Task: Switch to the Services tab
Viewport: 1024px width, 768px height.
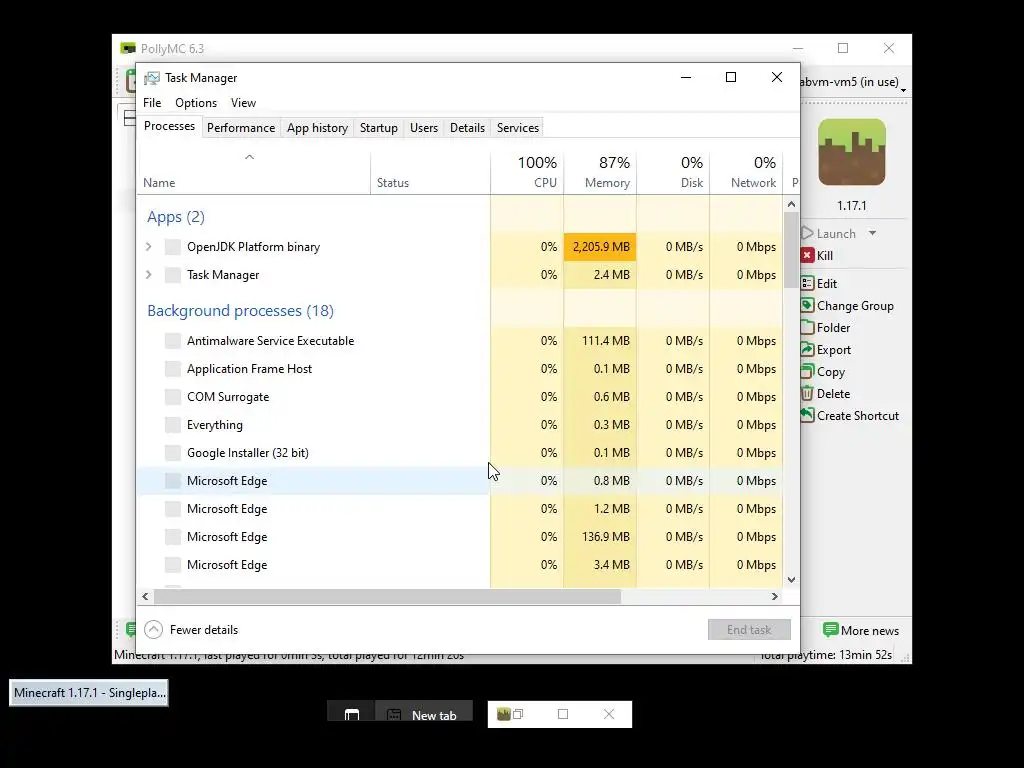Action: coord(518,128)
